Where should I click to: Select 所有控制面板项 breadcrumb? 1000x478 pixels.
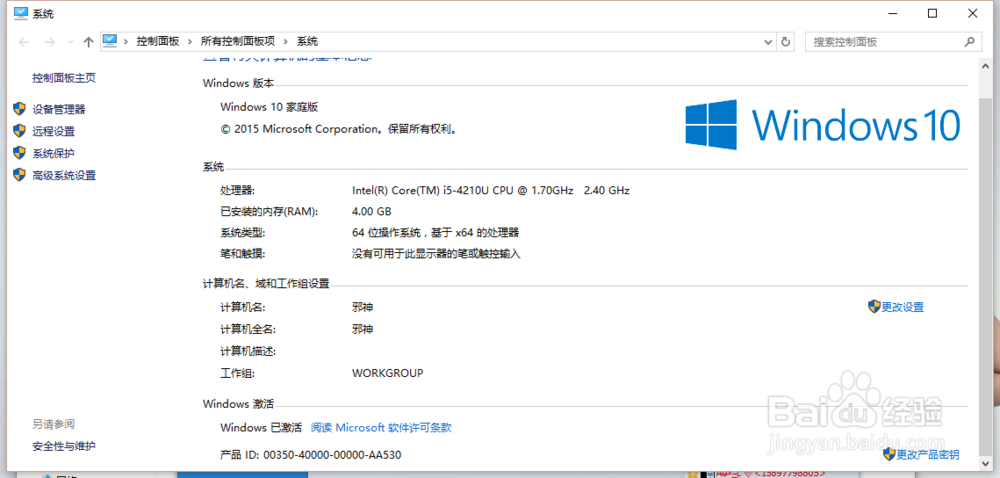click(238, 41)
